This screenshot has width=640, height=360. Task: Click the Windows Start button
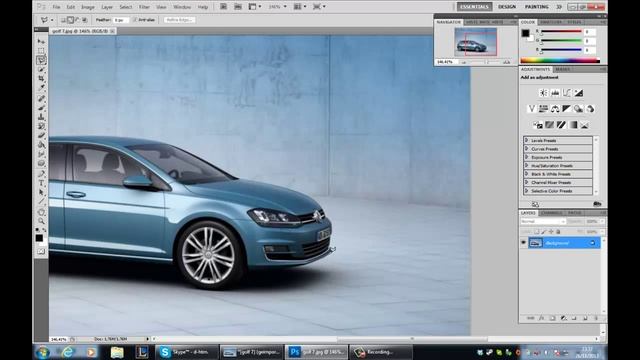(x=43, y=352)
